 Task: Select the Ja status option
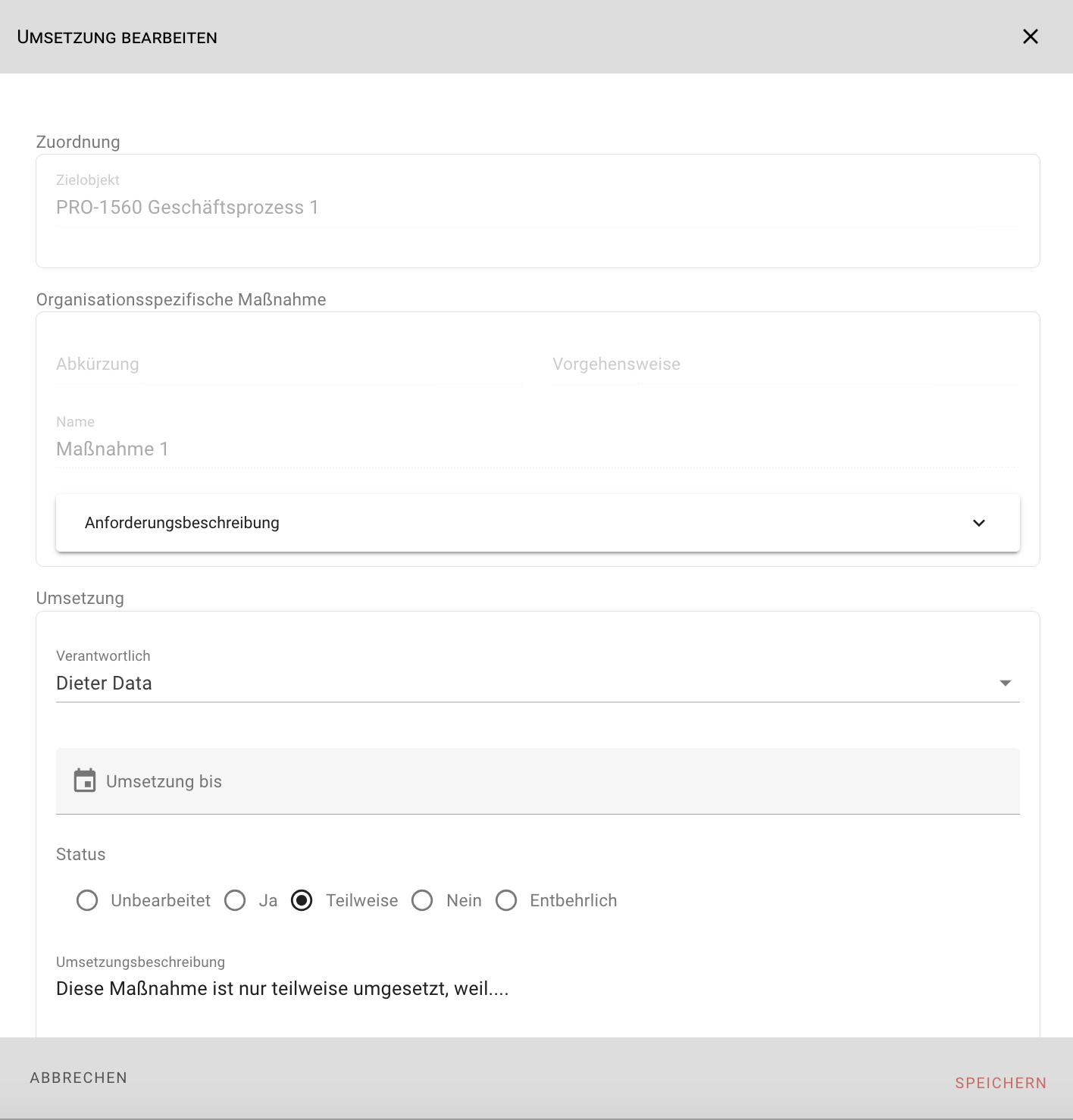point(235,900)
